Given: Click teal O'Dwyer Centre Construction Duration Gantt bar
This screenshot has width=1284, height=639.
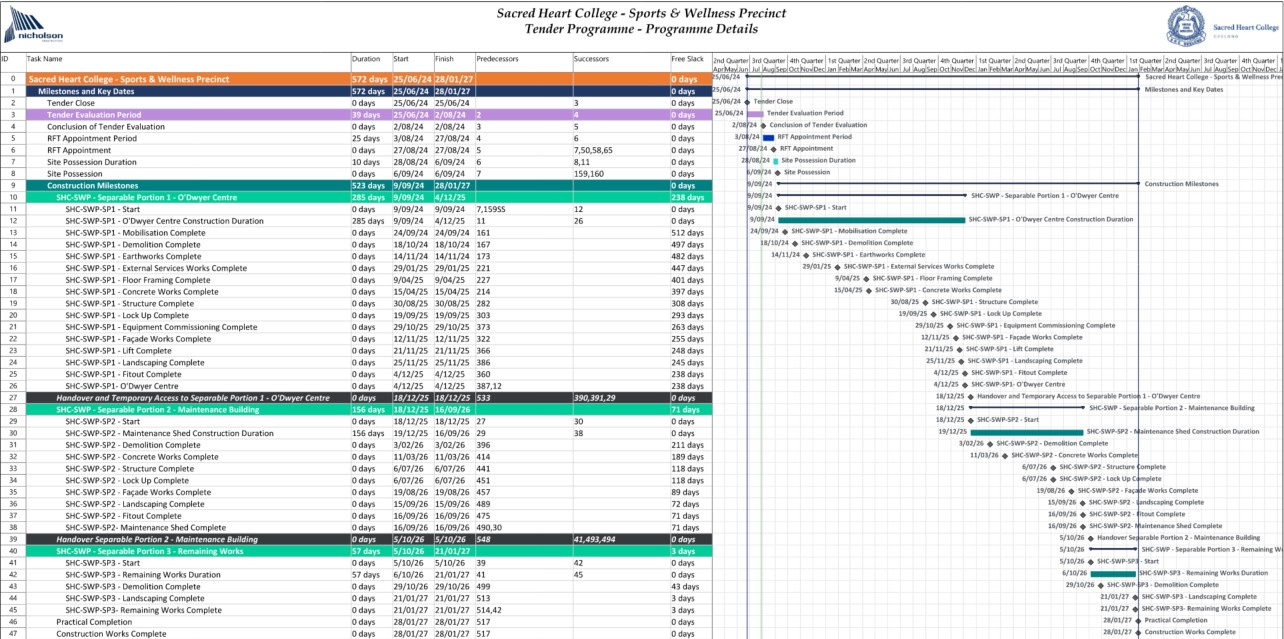Looking at the screenshot, I should click(872, 219).
